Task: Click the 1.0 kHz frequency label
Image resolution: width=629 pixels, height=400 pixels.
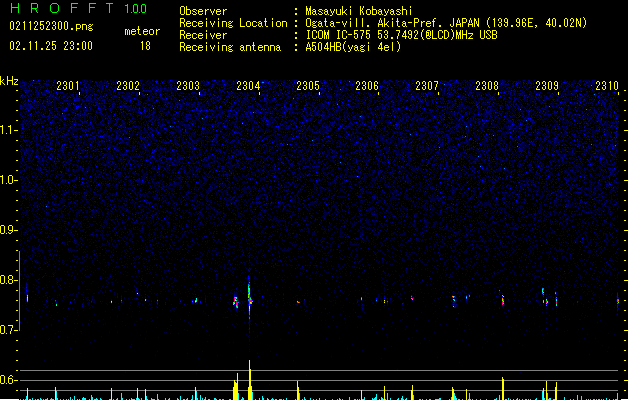Action: (x=7, y=180)
